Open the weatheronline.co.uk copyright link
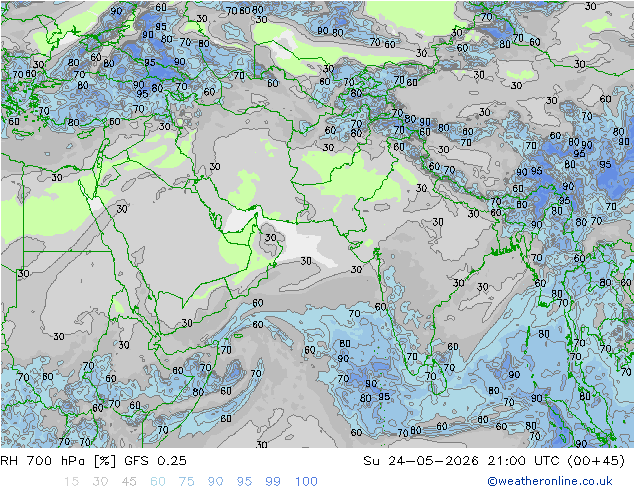Screen dimensions: 634x490 (550, 481)
